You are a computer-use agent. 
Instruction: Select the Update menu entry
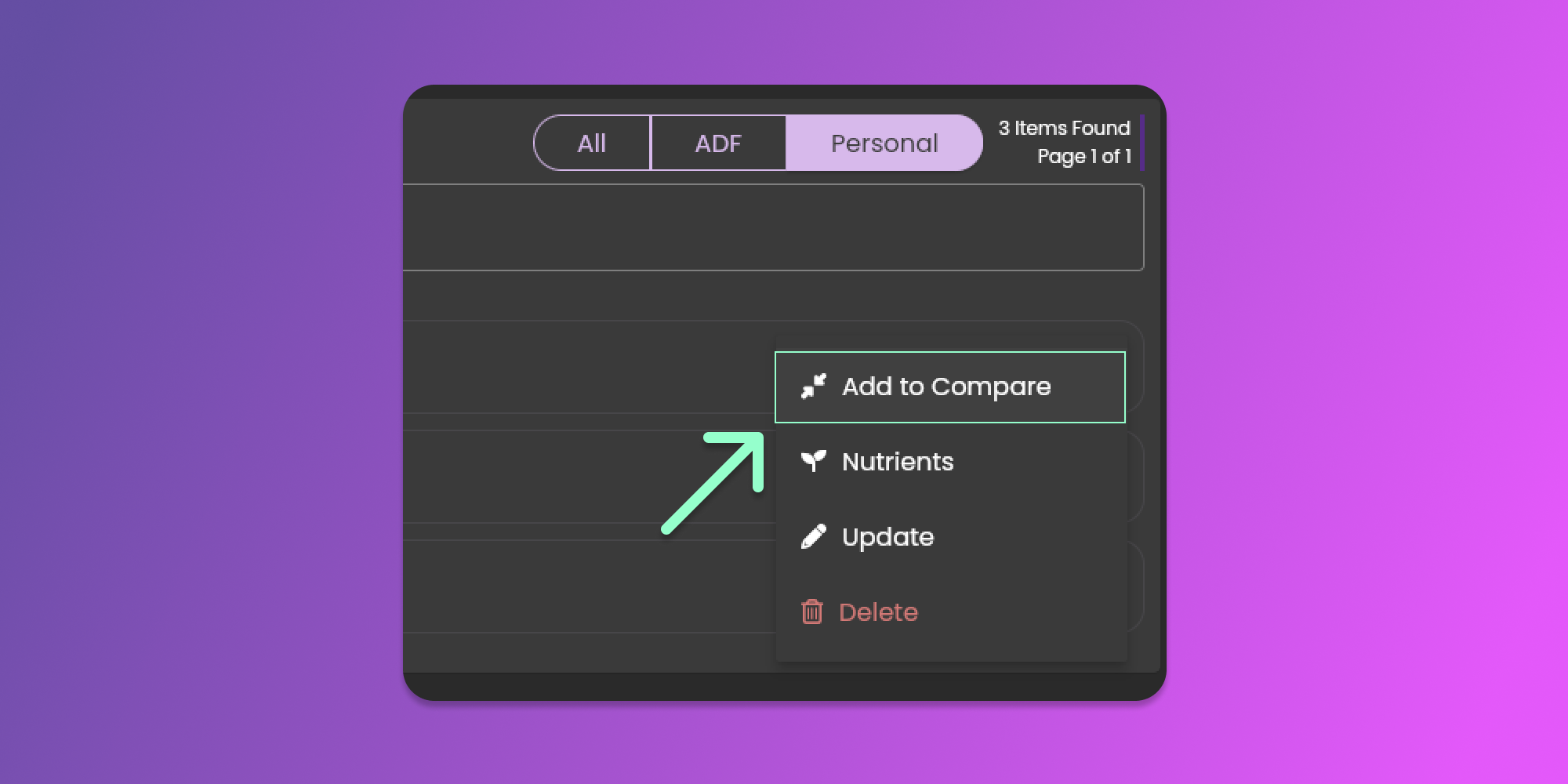click(x=887, y=537)
